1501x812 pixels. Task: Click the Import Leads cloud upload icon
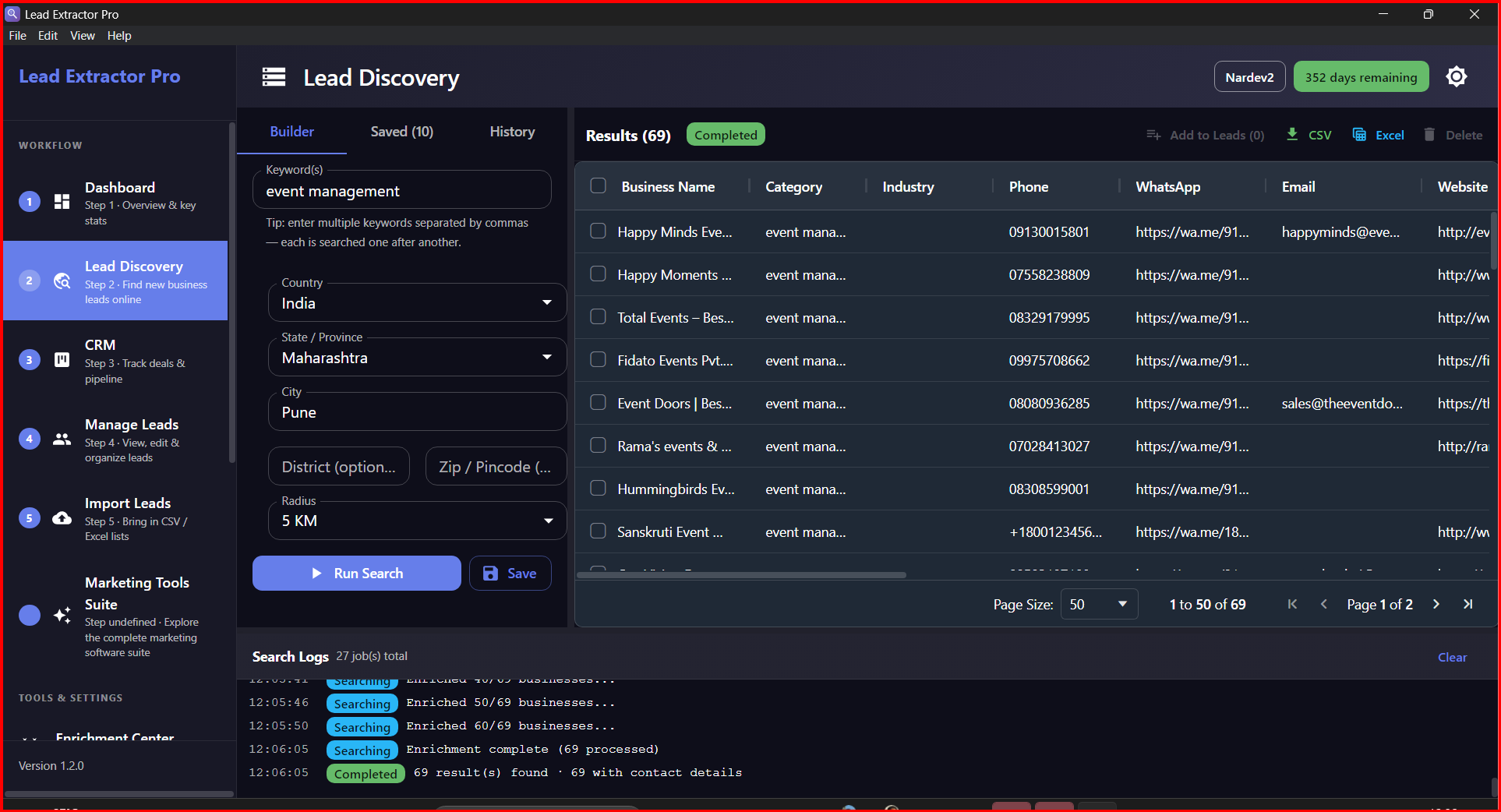[x=62, y=518]
